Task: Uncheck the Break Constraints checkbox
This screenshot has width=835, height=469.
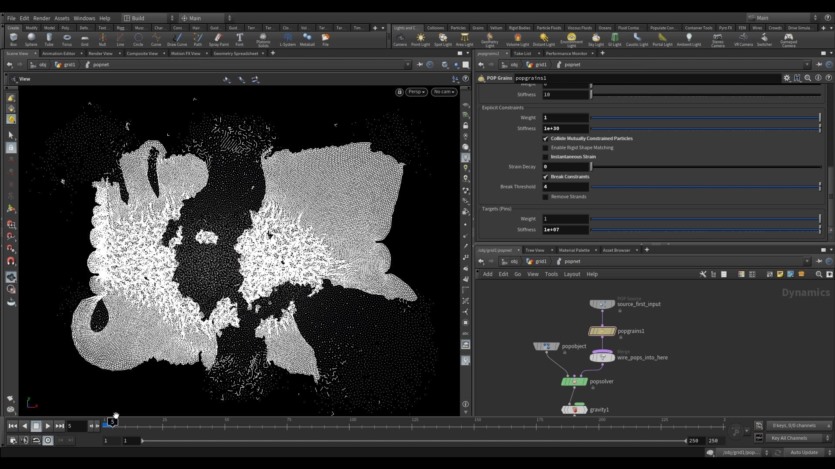Action: pyautogui.click(x=545, y=177)
